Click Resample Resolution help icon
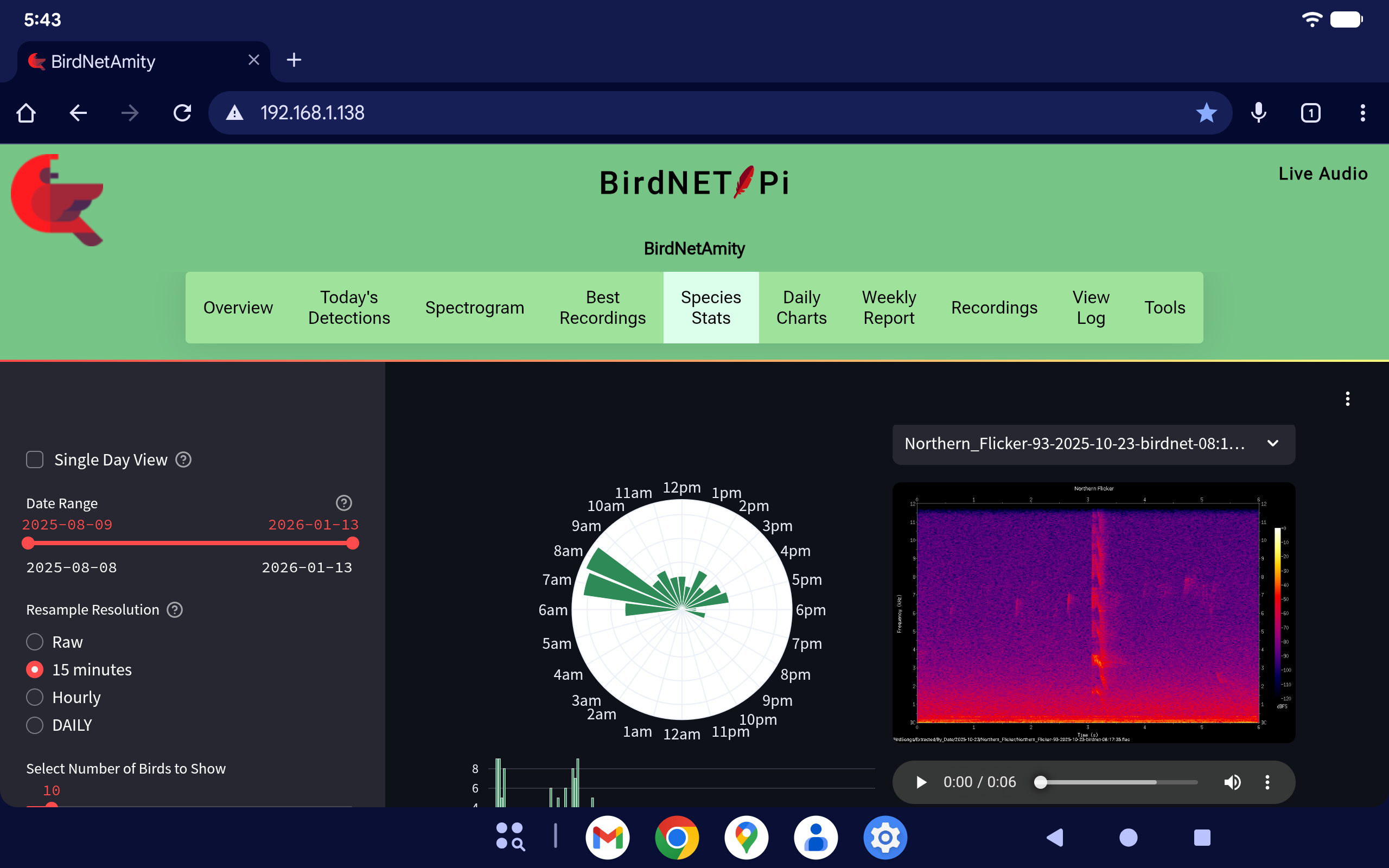The height and width of the screenshot is (868, 1389). pyautogui.click(x=175, y=610)
